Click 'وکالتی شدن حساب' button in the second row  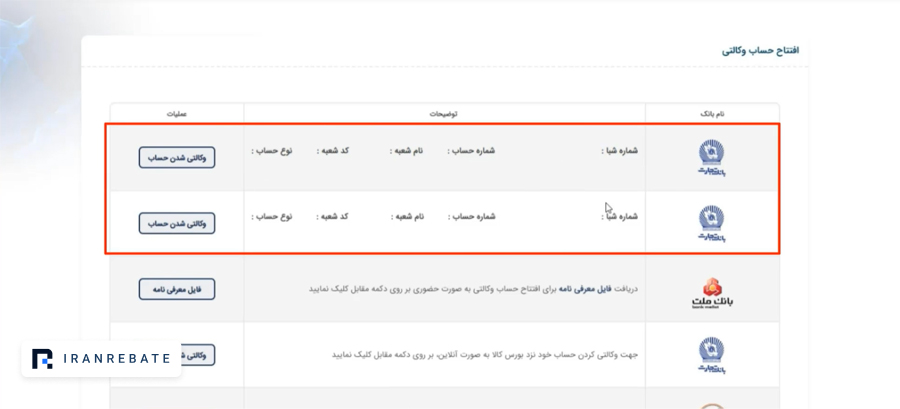coord(177,223)
